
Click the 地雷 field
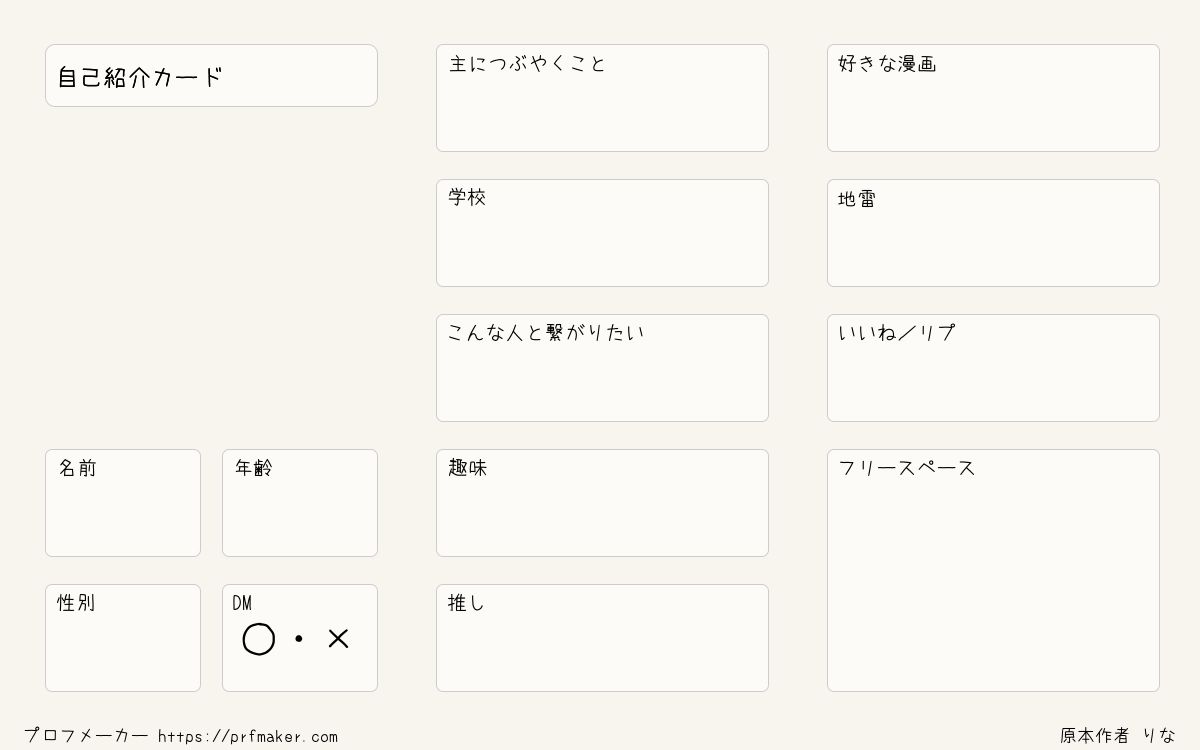993,233
